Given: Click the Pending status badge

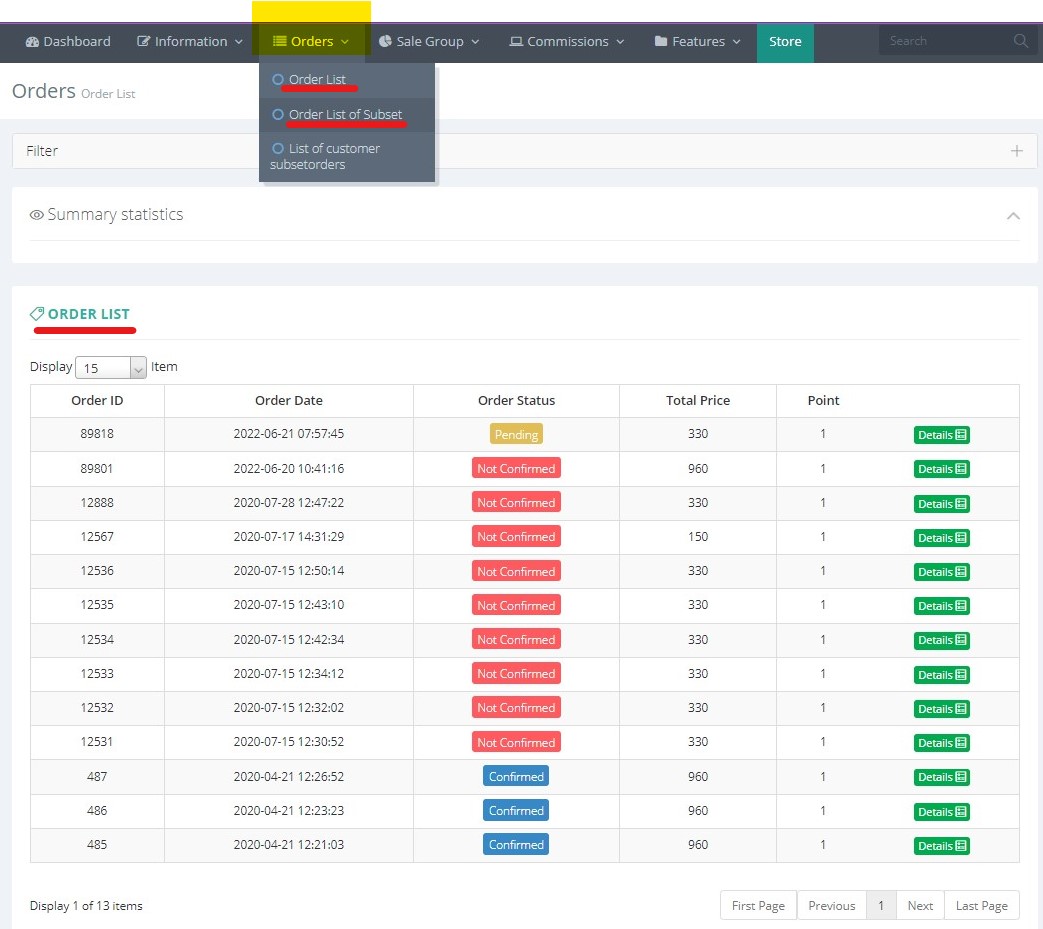Looking at the screenshot, I should pos(516,434).
